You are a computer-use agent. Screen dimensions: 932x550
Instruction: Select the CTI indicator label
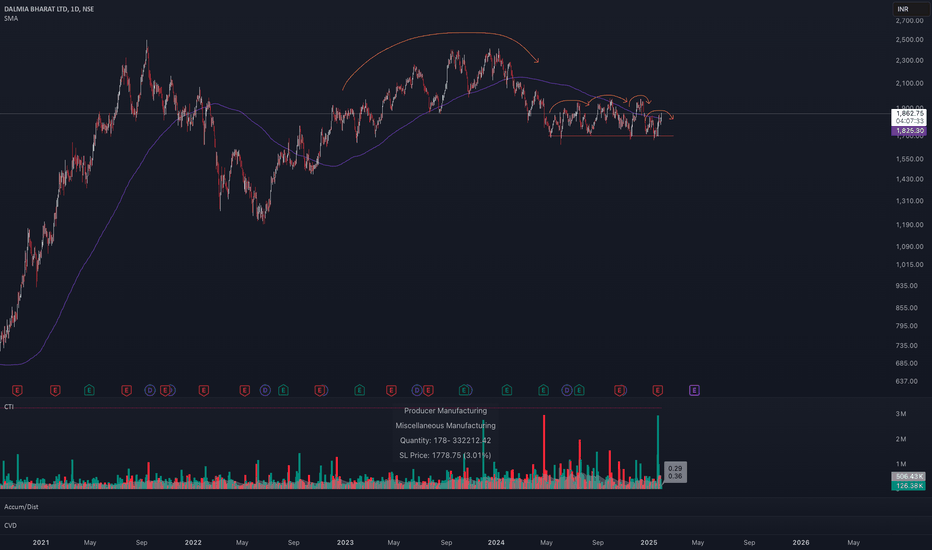9,407
